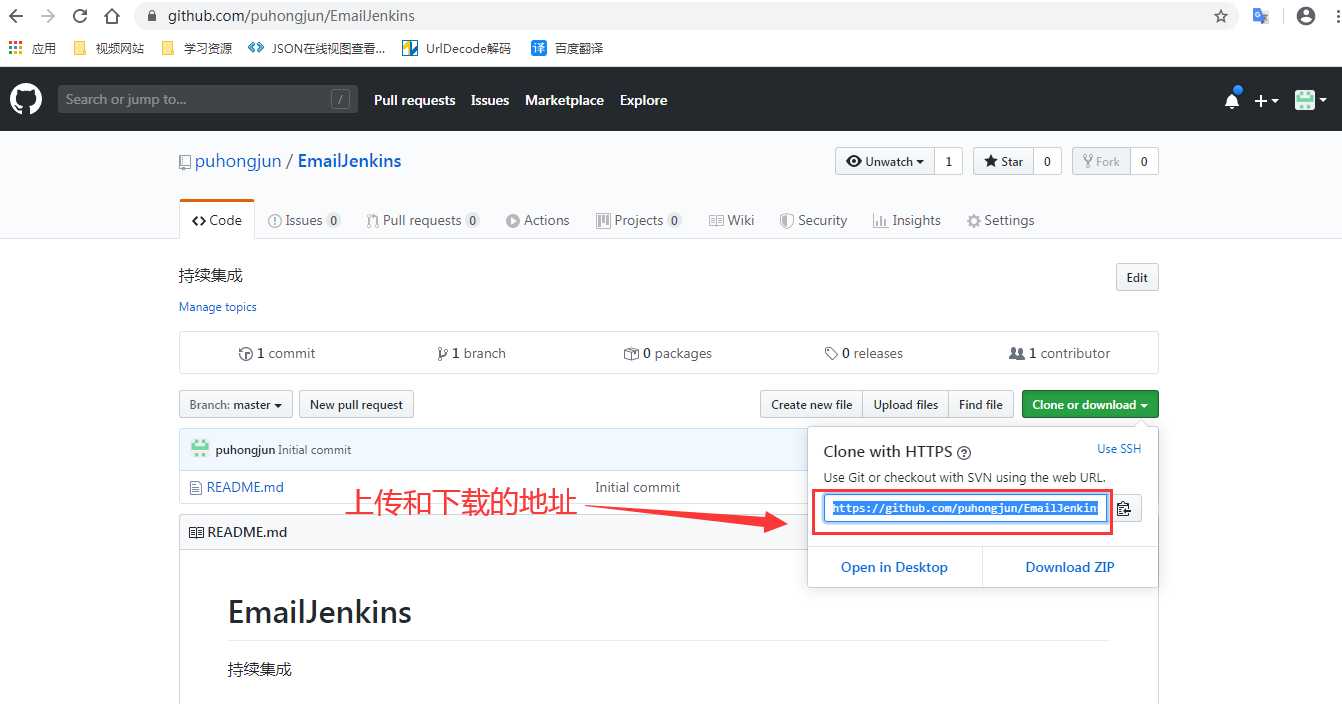
Task: Click Manage topics link
Action: tap(218, 307)
